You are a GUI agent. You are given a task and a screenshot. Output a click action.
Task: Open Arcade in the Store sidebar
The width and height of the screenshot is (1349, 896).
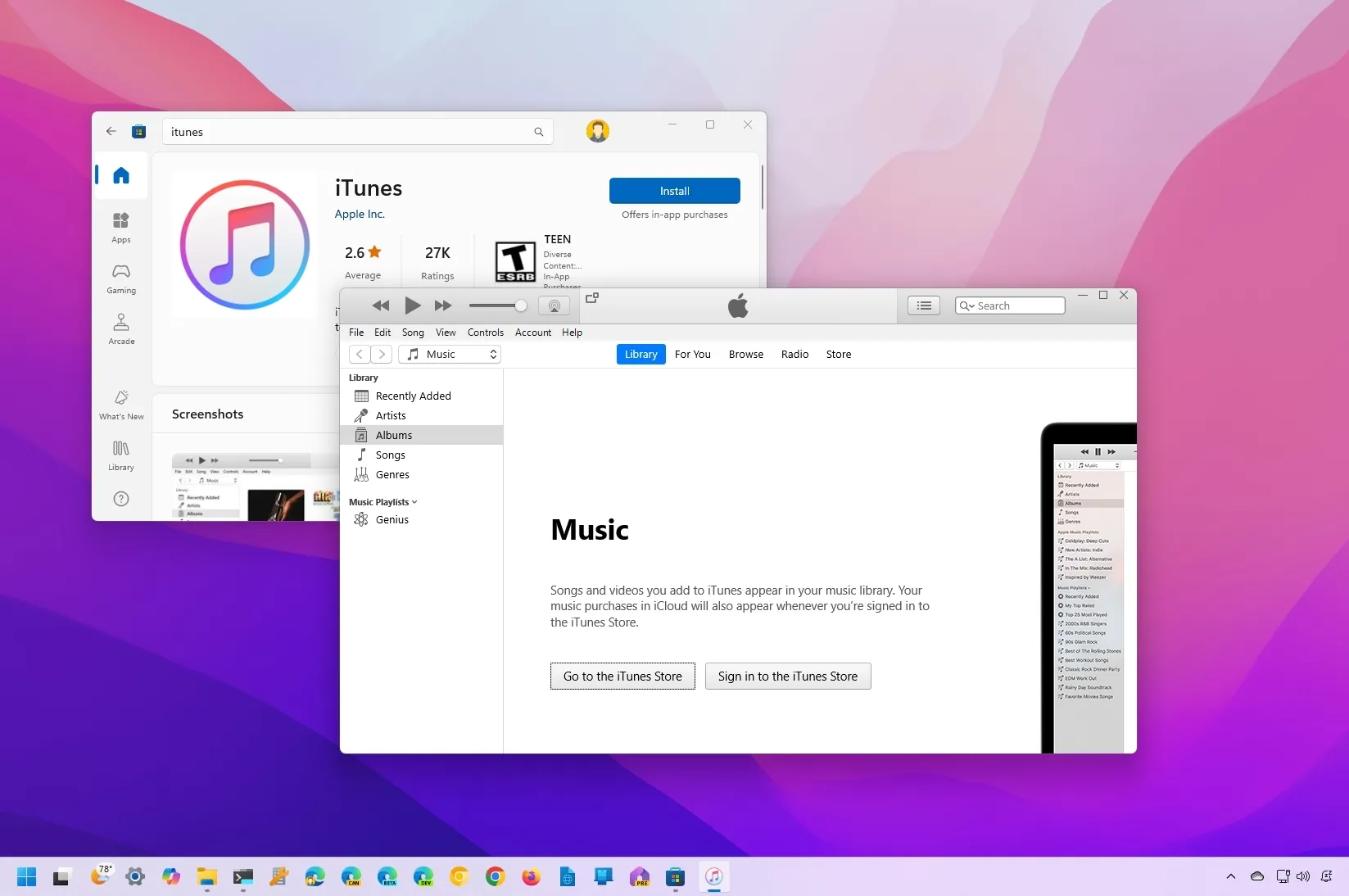[x=121, y=329]
